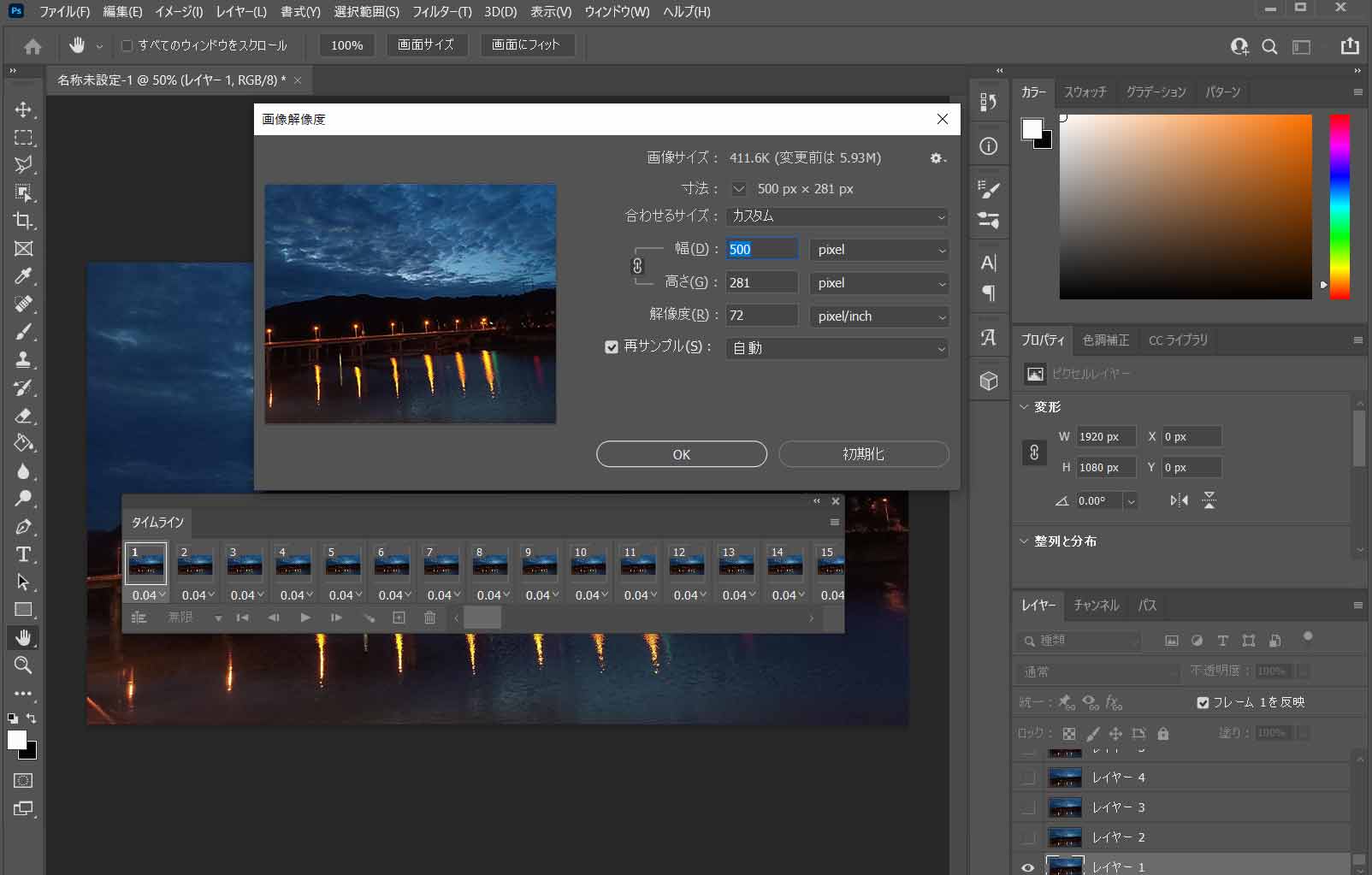
Task: Toggle the width-height constrain link icon
Action: pyautogui.click(x=637, y=266)
